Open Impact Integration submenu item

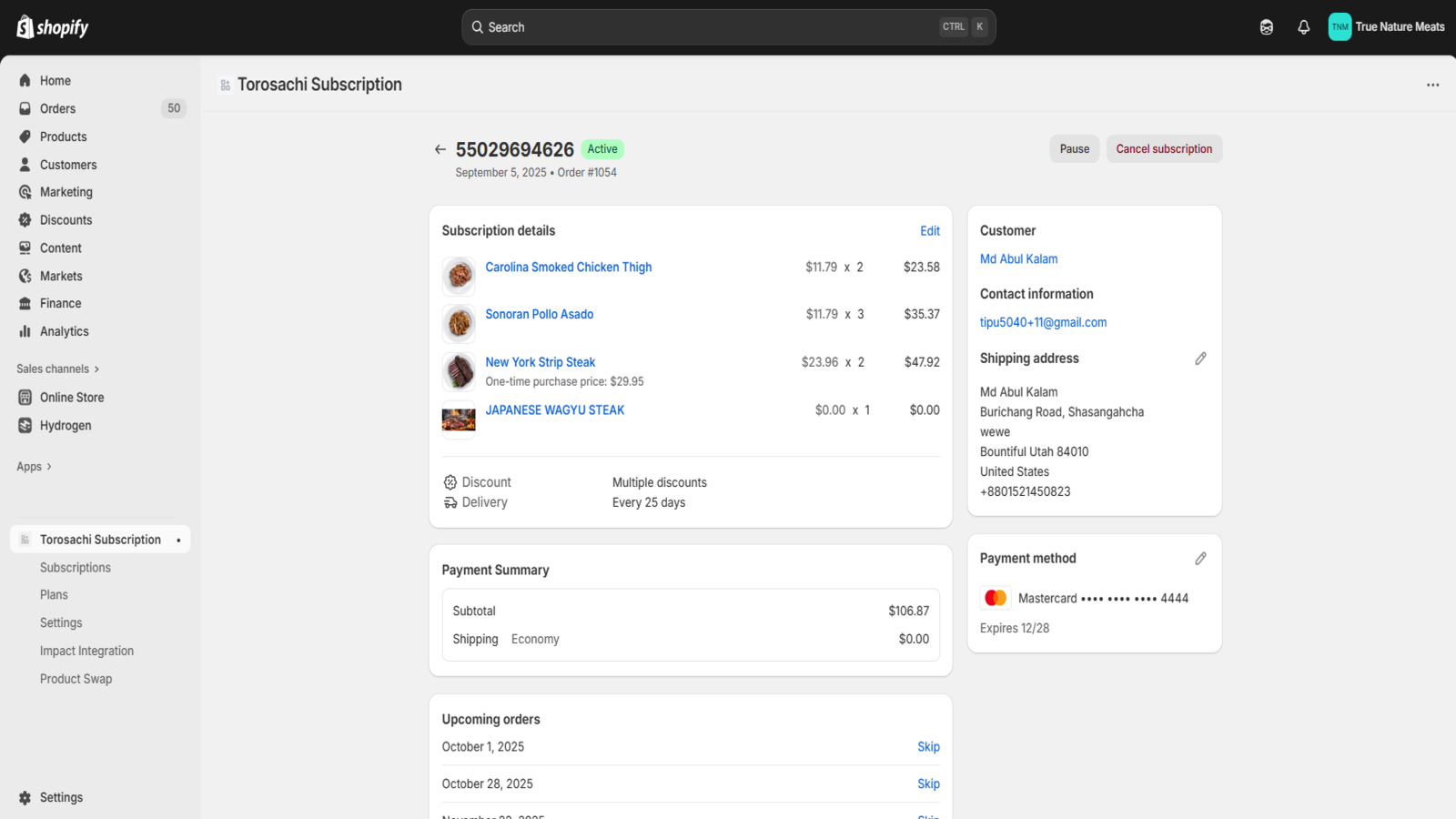coord(86,651)
